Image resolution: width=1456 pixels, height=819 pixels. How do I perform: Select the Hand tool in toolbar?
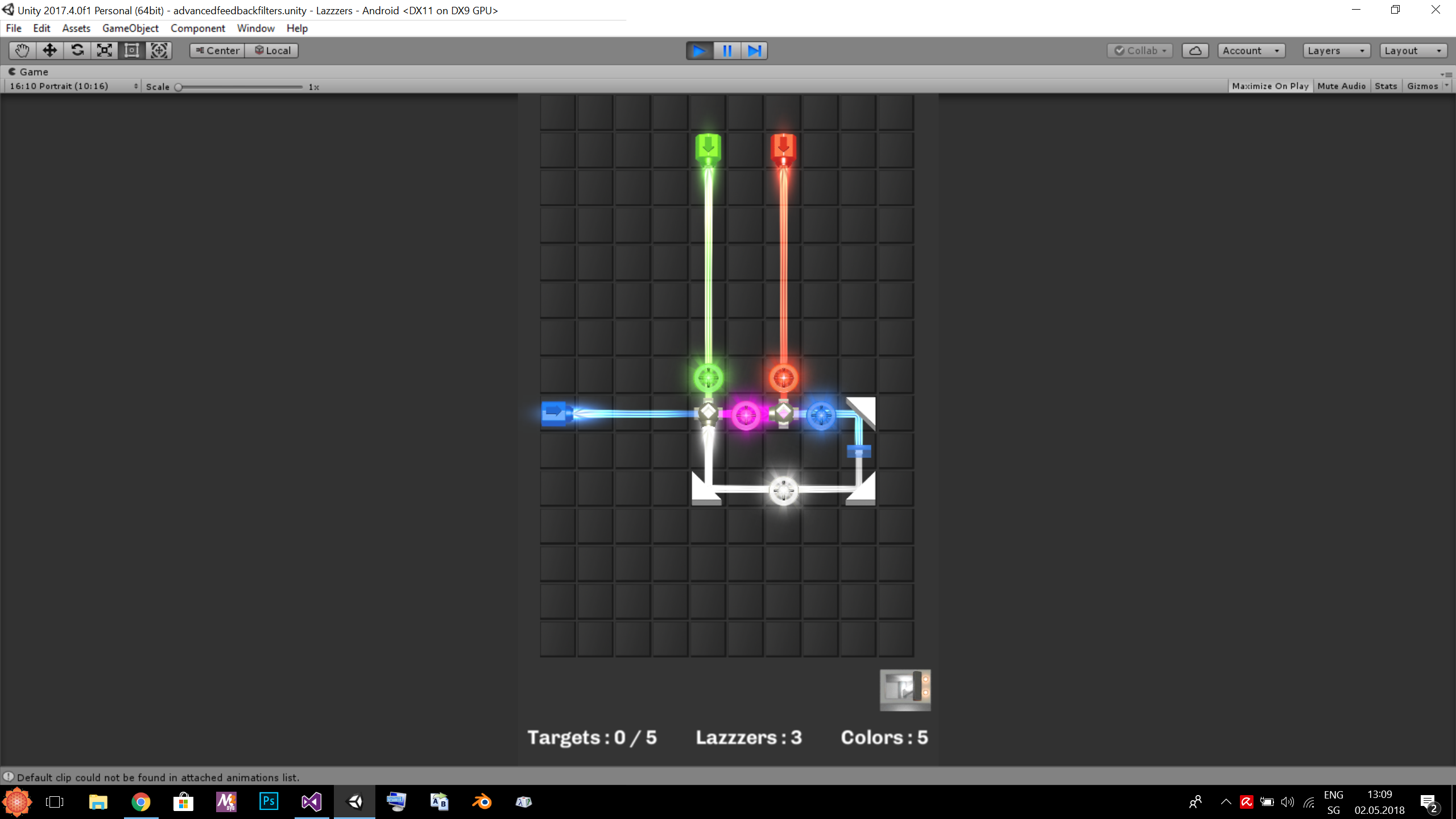click(22, 51)
